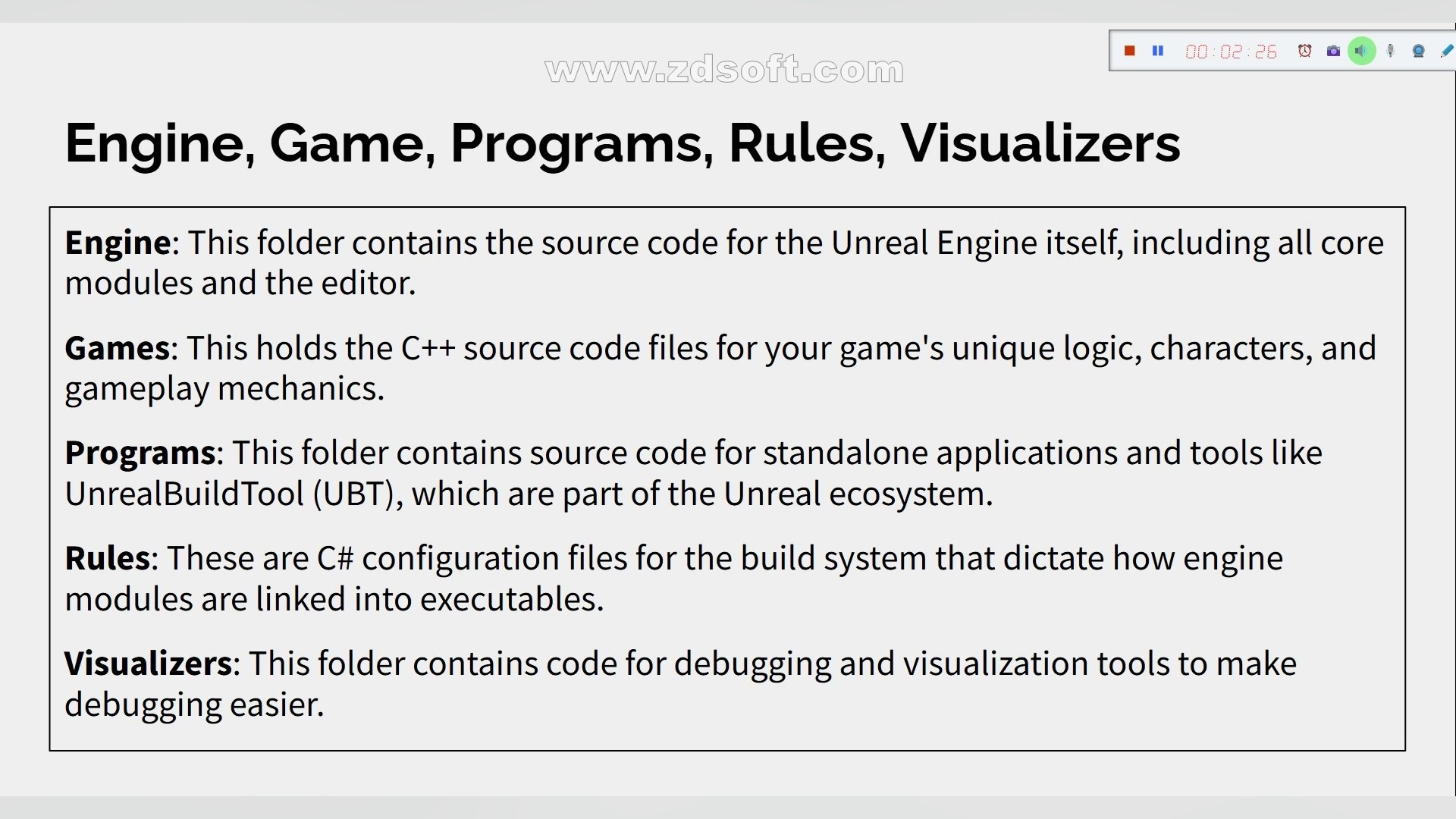Viewport: 1456px width, 819px height.
Task: Click the www.zdsoft.com watermark
Action: 724,70
